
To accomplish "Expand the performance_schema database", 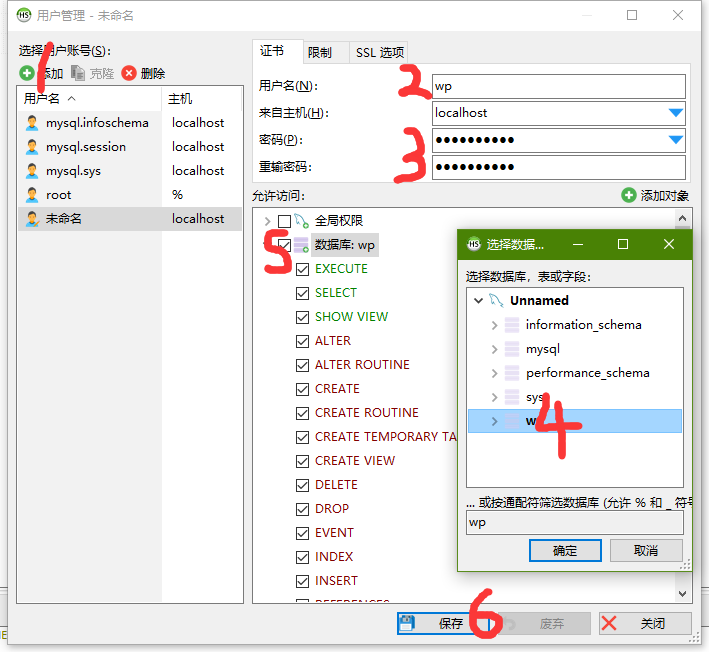I will (x=494, y=373).
